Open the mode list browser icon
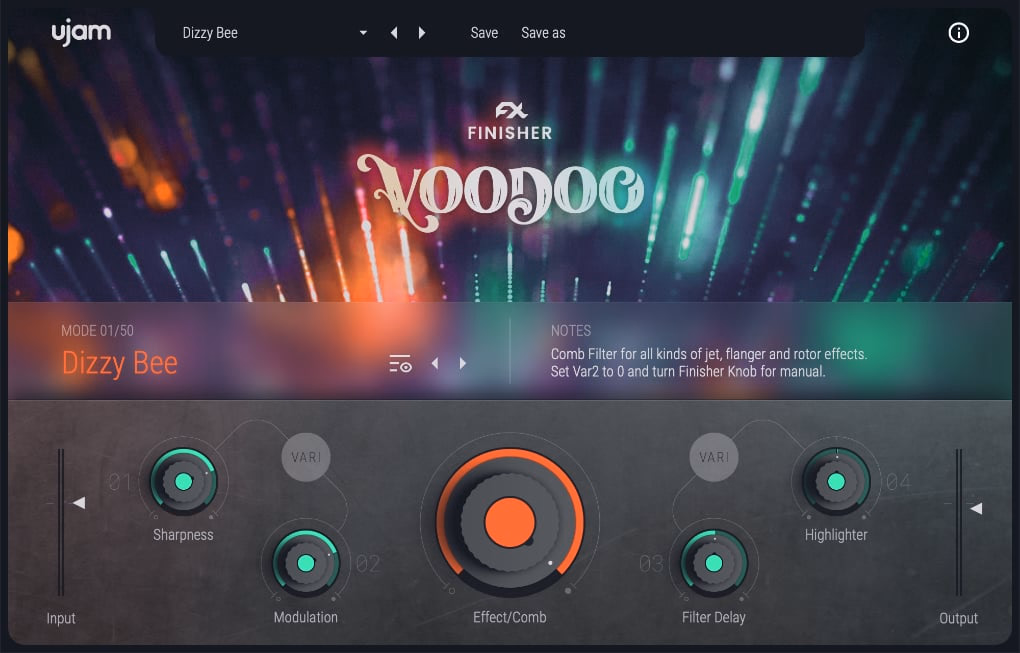The height and width of the screenshot is (653, 1020). pos(400,363)
